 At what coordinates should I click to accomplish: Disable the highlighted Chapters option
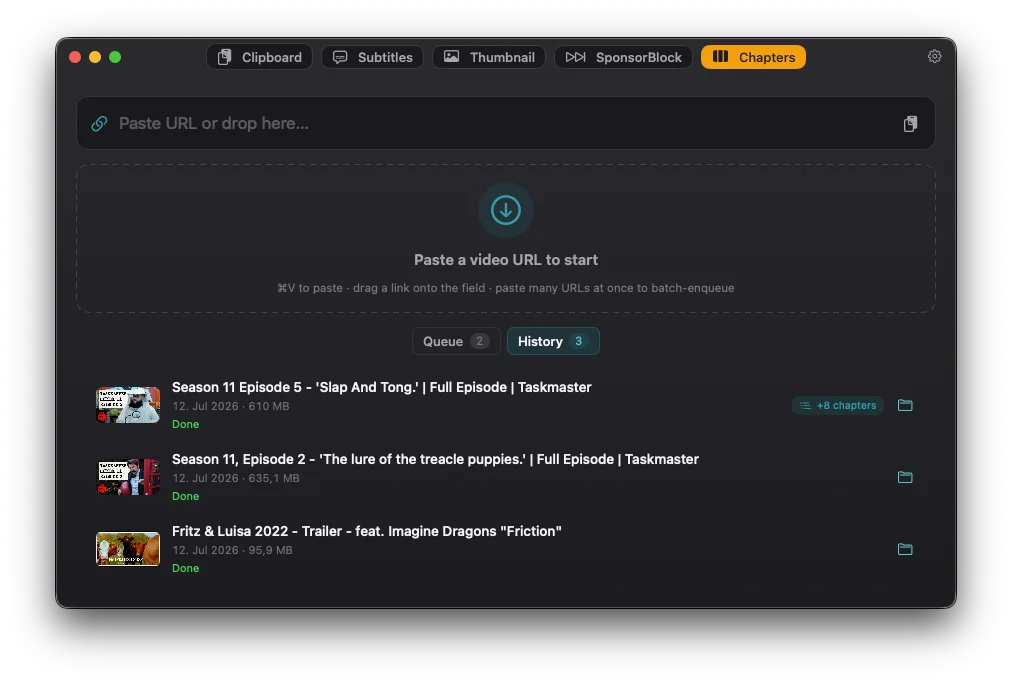point(753,57)
